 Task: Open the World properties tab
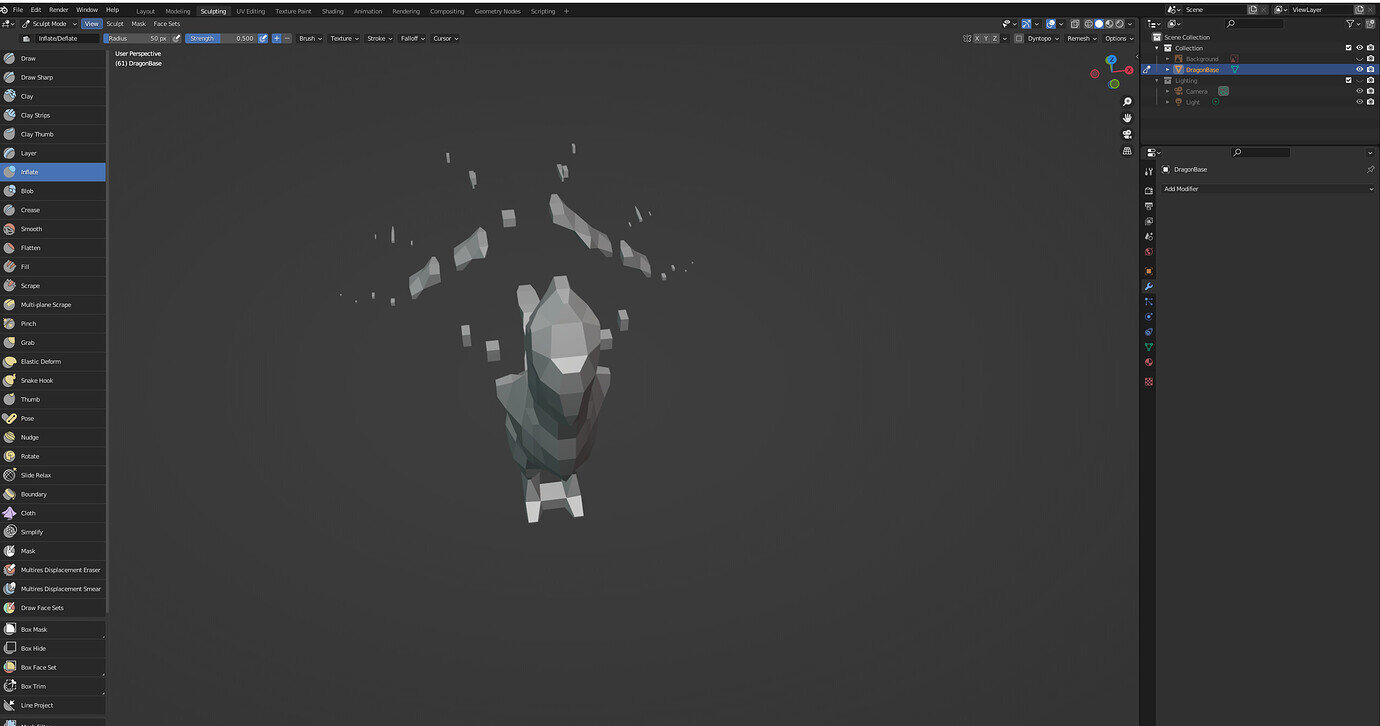coord(1148,252)
